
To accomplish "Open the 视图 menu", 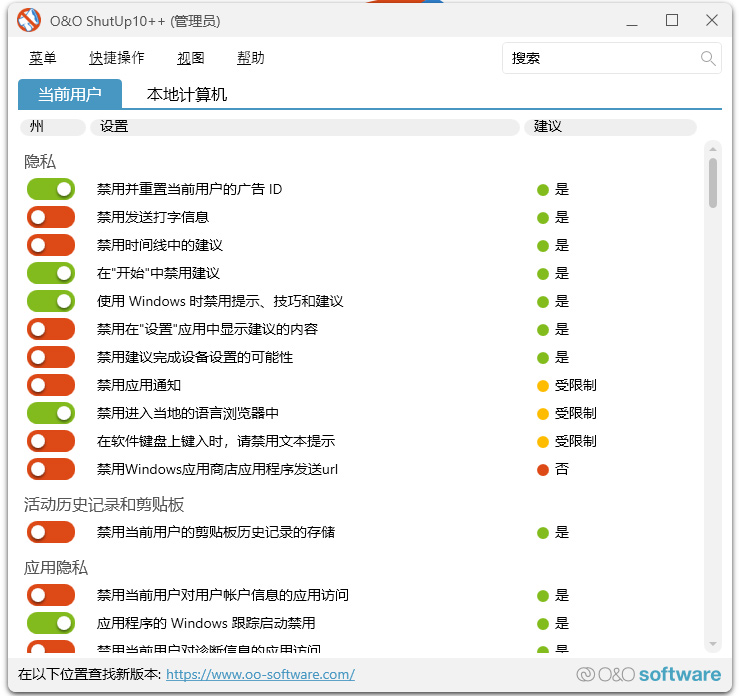I will [190, 58].
